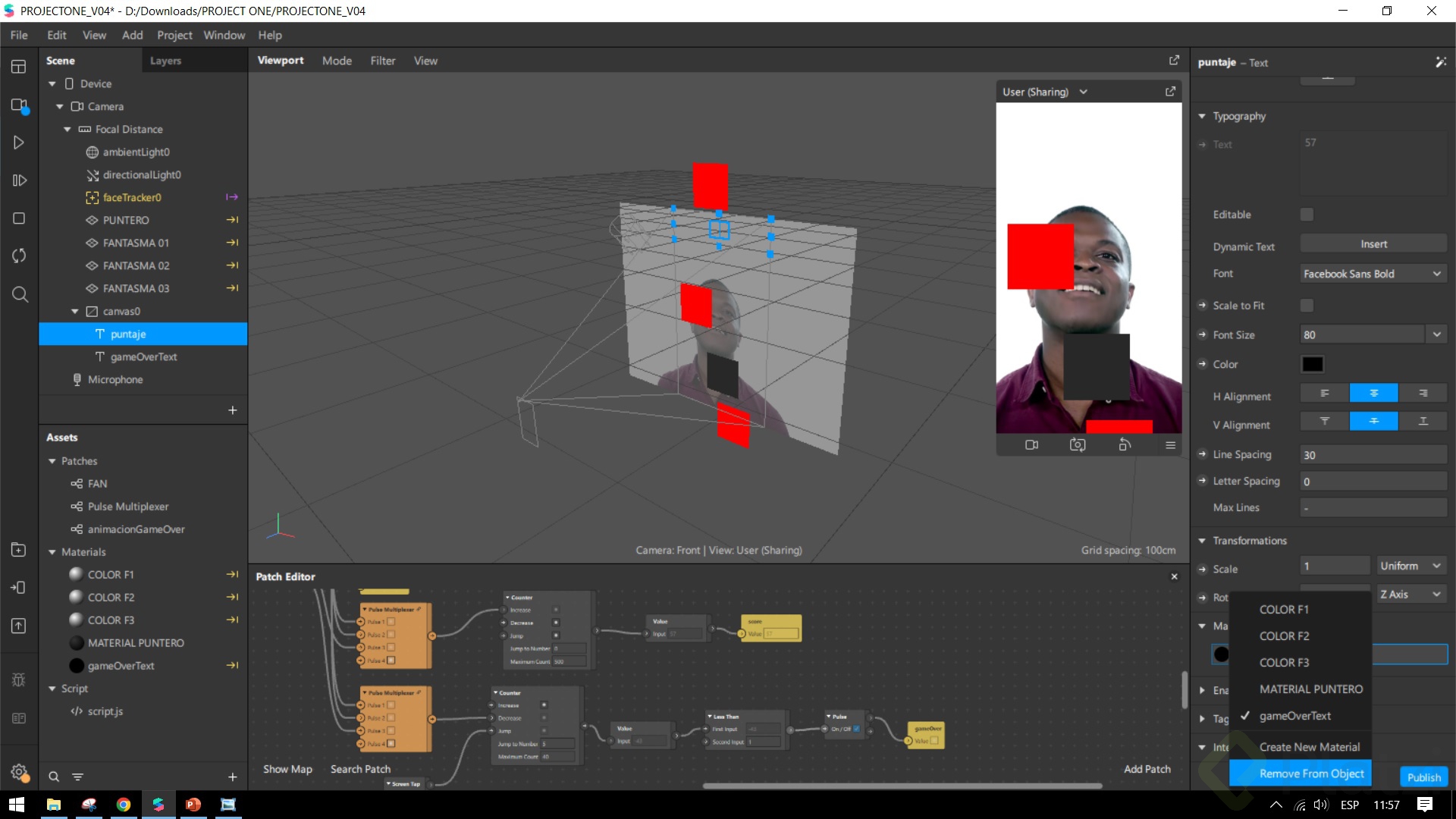Click the black text Color swatch
The height and width of the screenshot is (819, 1456).
[x=1313, y=365]
